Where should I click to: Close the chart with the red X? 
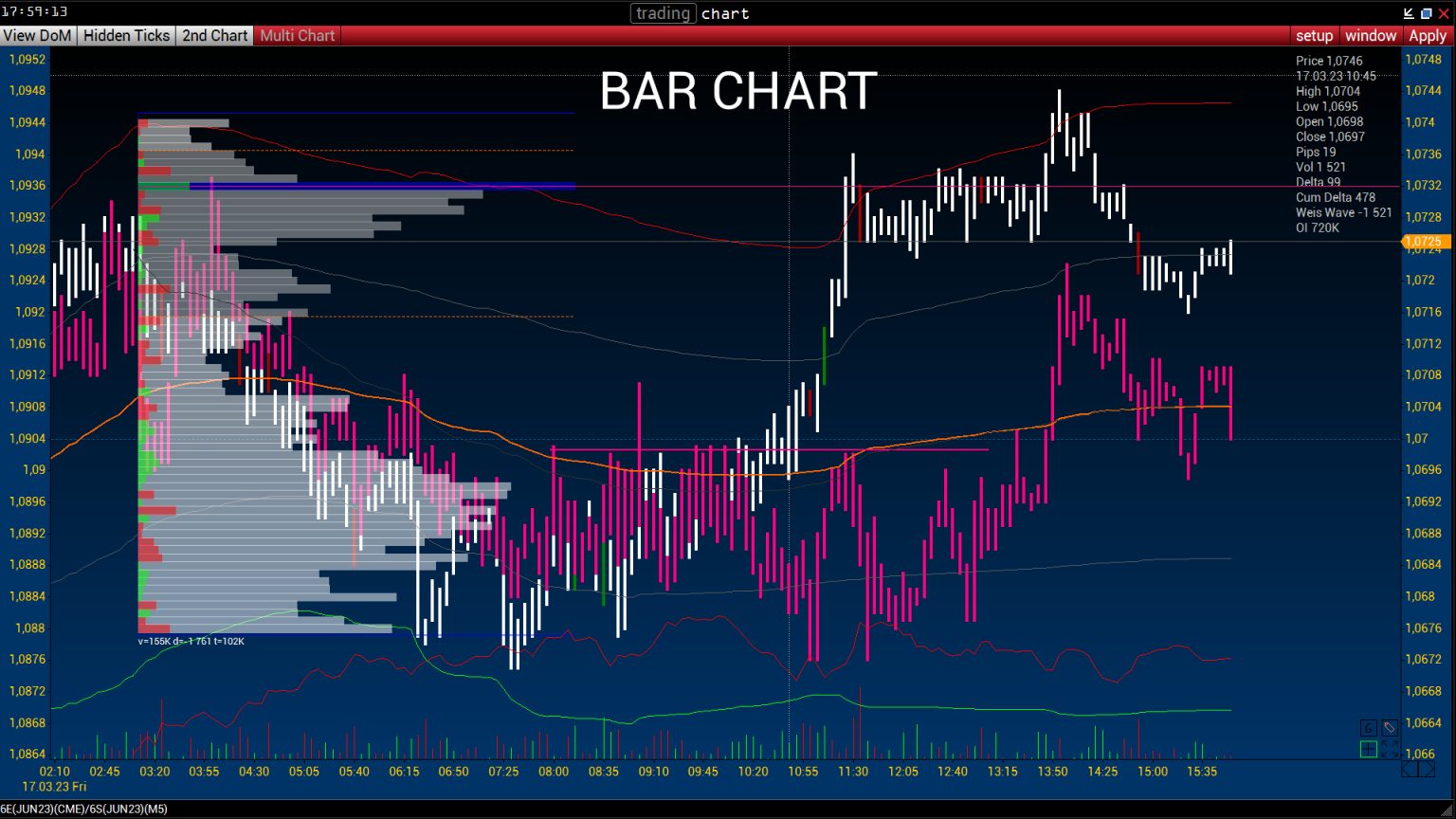[1444, 13]
